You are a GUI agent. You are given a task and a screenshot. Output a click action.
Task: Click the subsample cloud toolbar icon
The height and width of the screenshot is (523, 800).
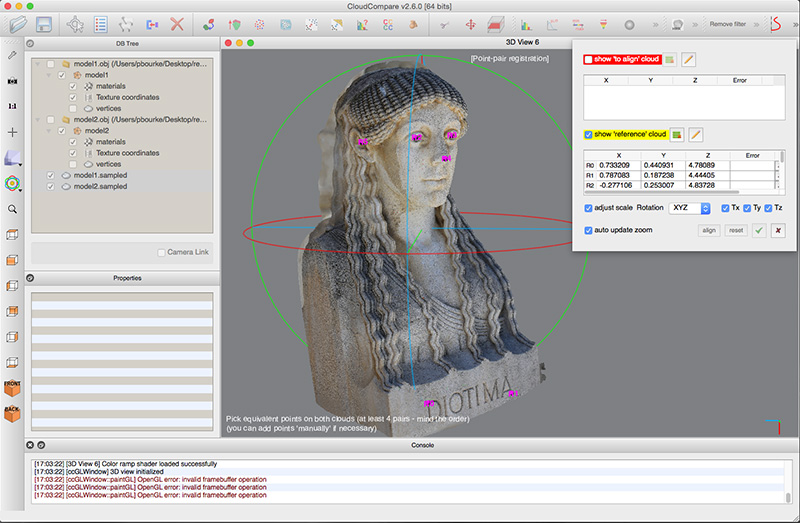pos(260,24)
